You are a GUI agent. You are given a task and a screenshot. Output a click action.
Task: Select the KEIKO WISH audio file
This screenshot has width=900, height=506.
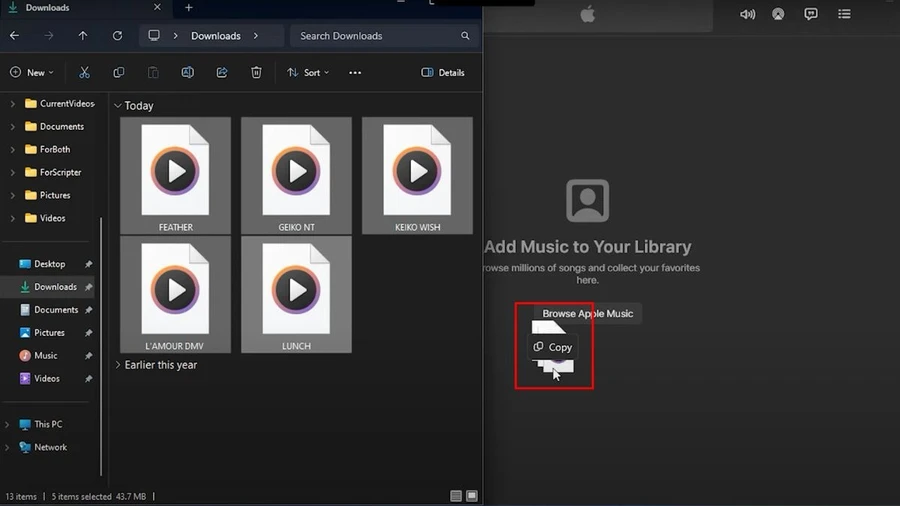coord(417,176)
